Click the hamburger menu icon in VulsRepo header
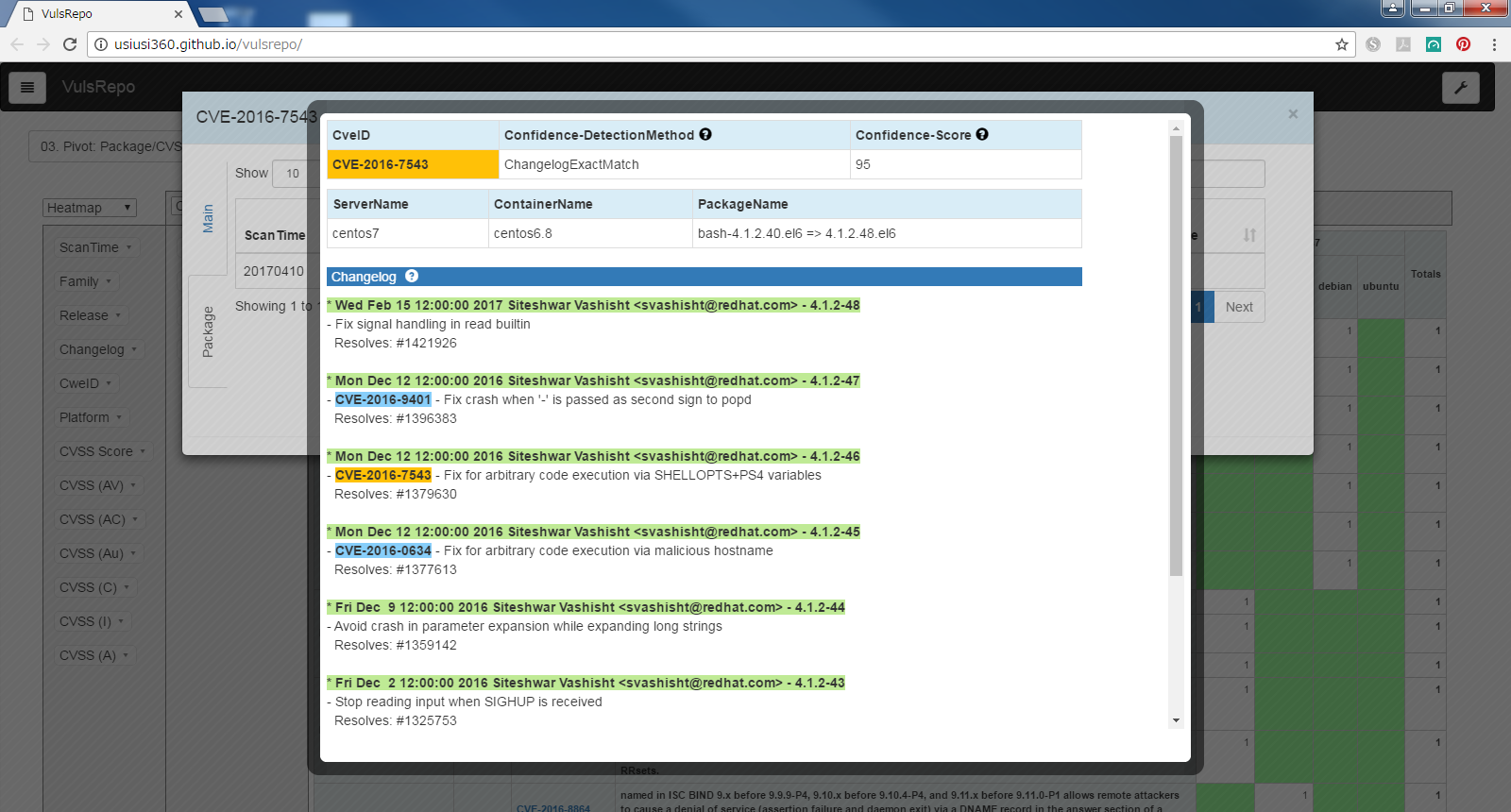1511x812 pixels. click(x=27, y=87)
